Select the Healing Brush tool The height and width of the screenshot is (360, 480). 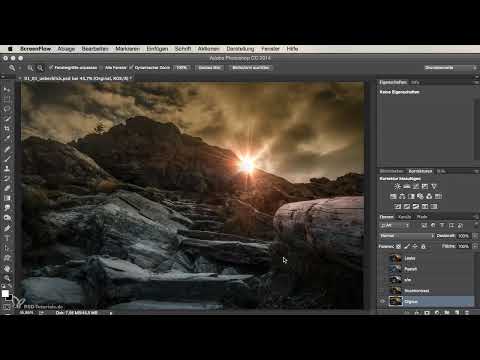[7, 149]
